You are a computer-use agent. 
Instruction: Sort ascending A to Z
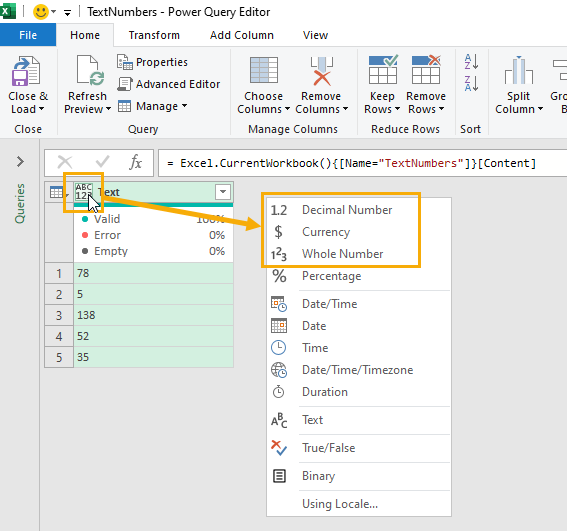tap(472, 61)
